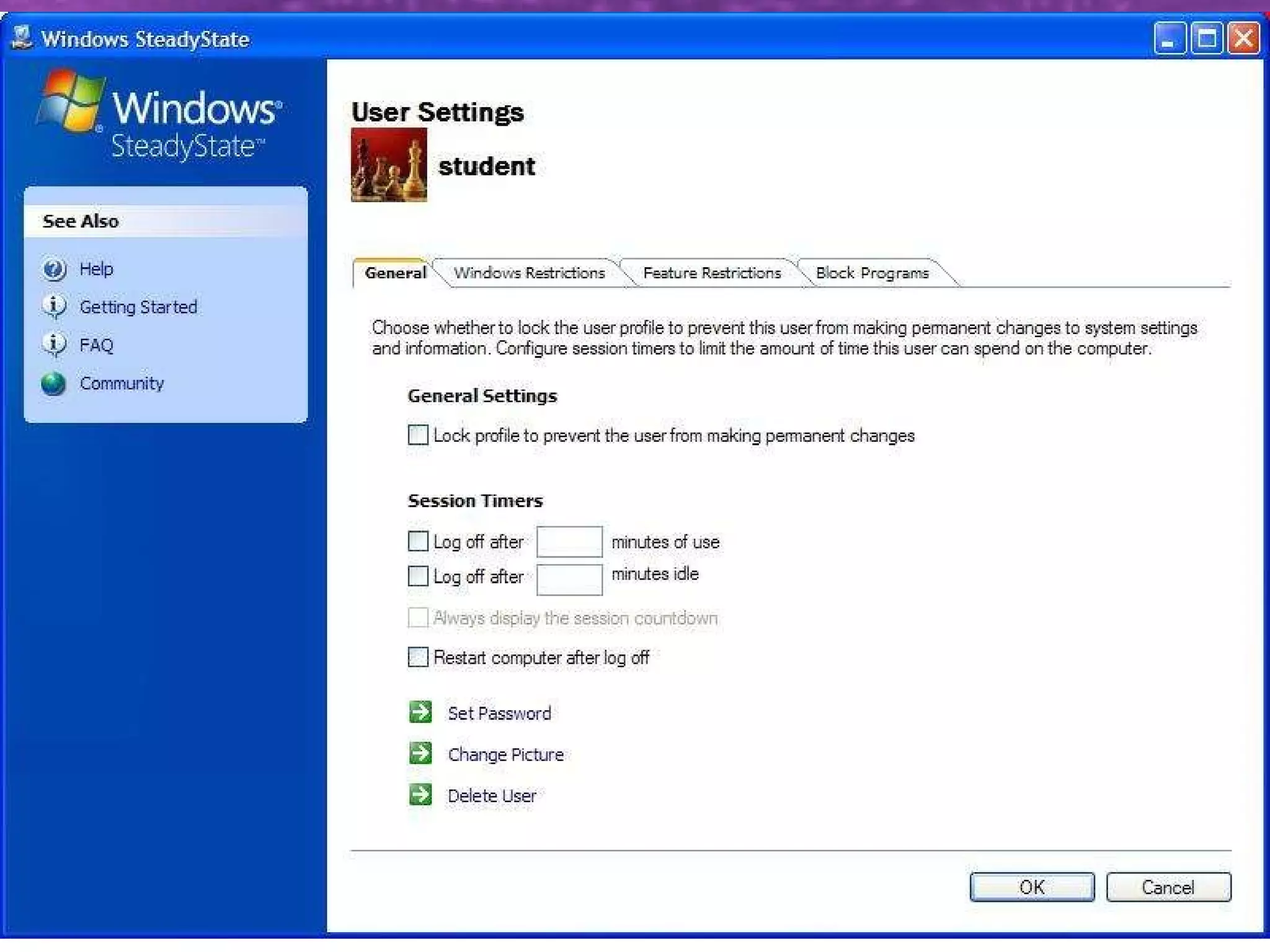This screenshot has height=952, width=1270.
Task: Click the Help question mark icon
Action: coord(54,269)
